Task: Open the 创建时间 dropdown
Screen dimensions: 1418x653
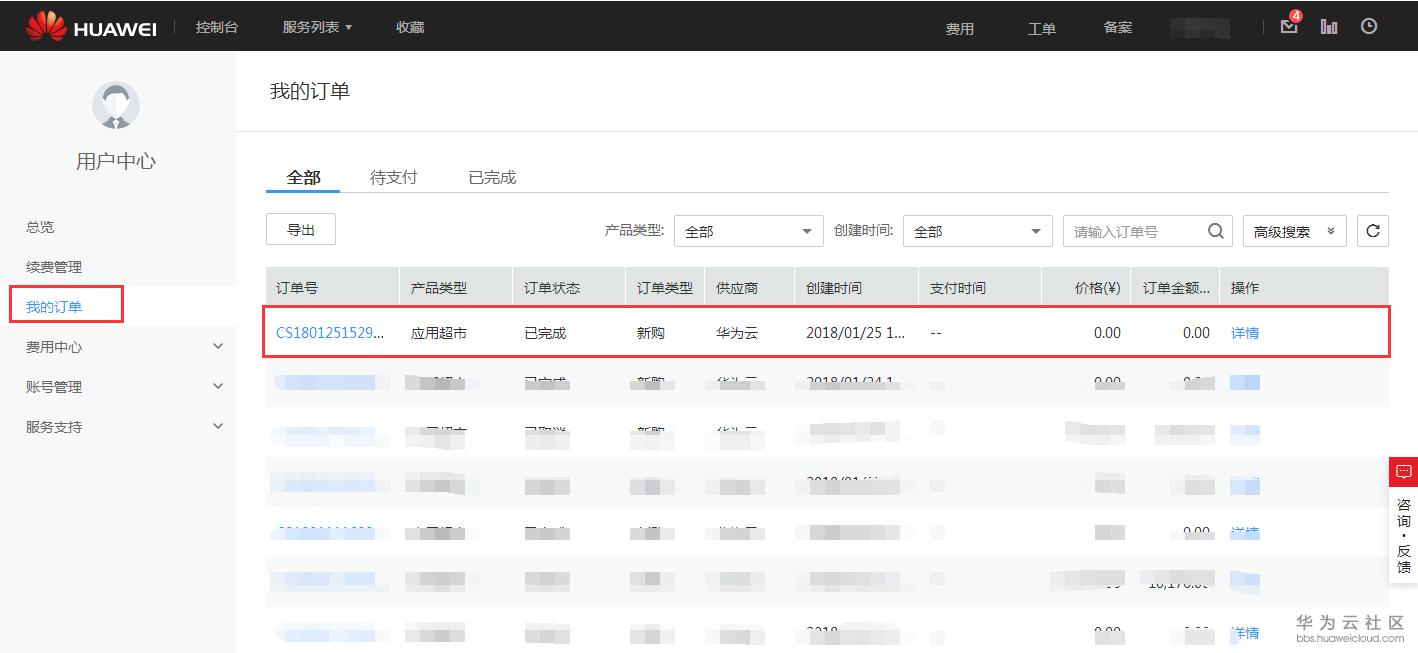Action: coord(977,230)
